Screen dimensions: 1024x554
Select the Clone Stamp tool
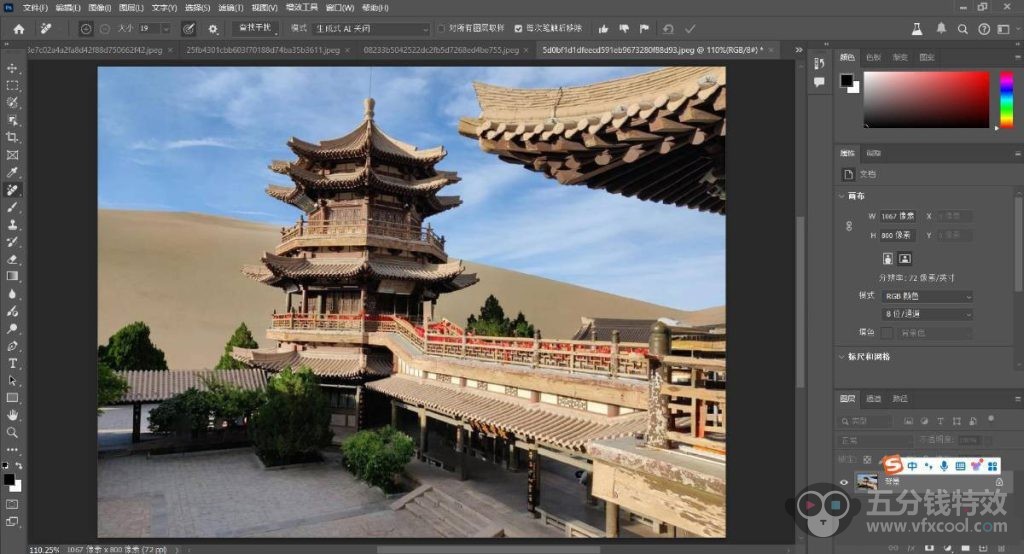(x=12, y=224)
